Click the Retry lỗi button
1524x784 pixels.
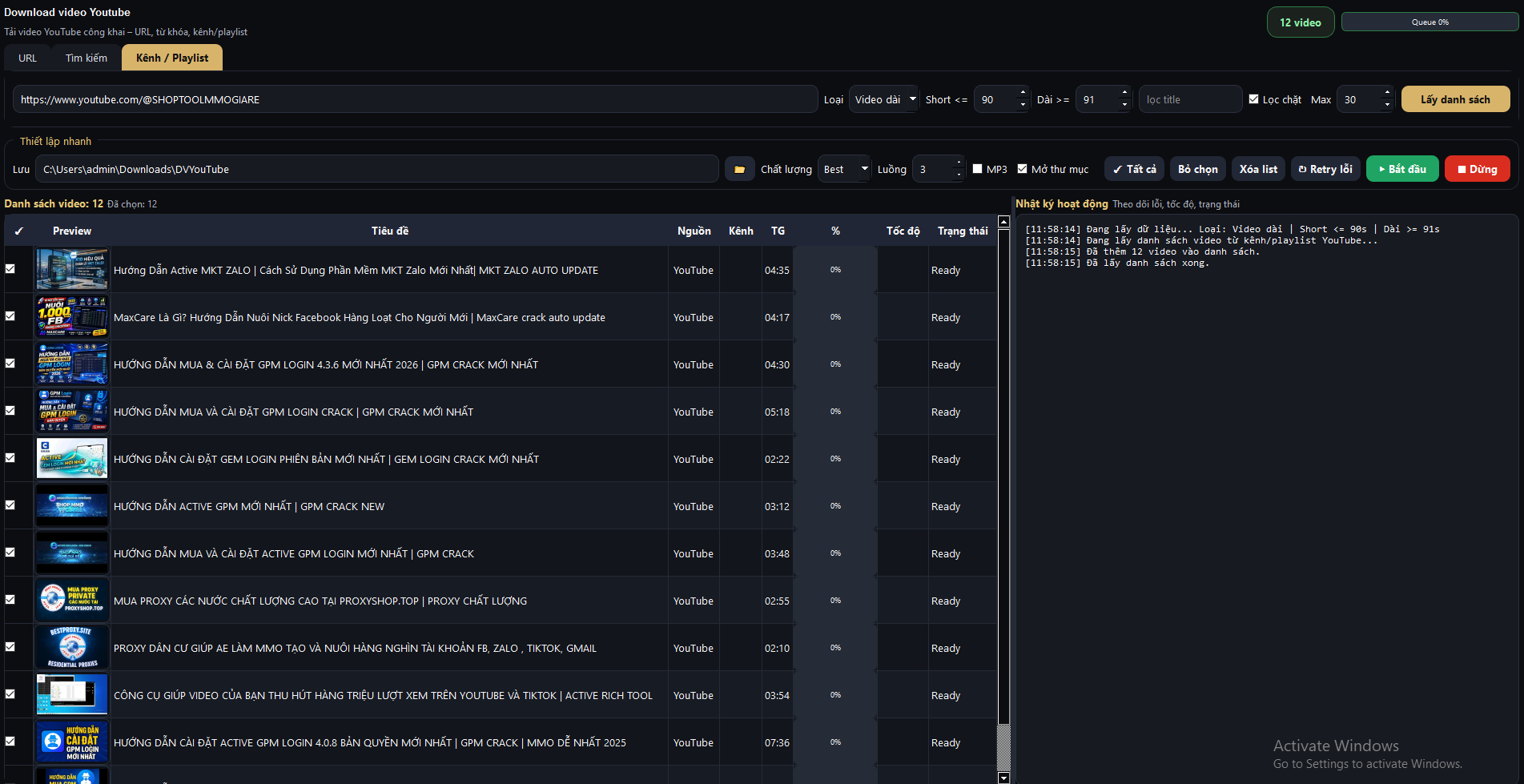pyautogui.click(x=1325, y=169)
